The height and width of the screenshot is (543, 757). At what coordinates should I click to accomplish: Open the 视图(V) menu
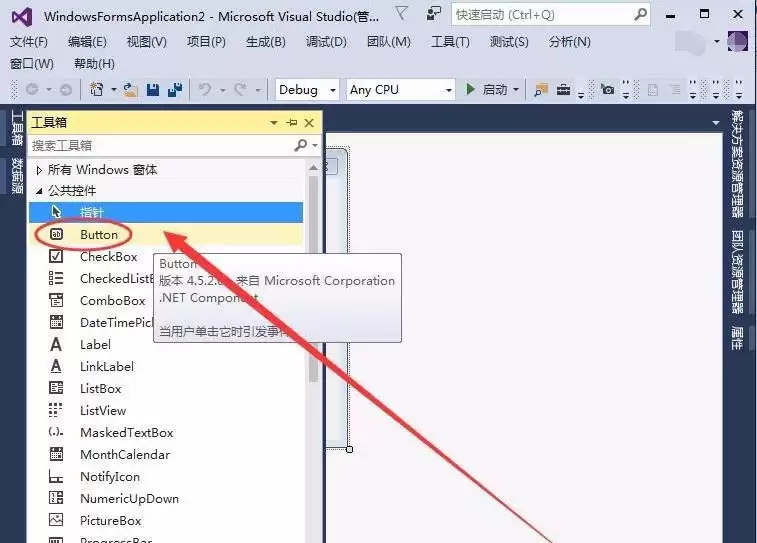pyautogui.click(x=147, y=42)
